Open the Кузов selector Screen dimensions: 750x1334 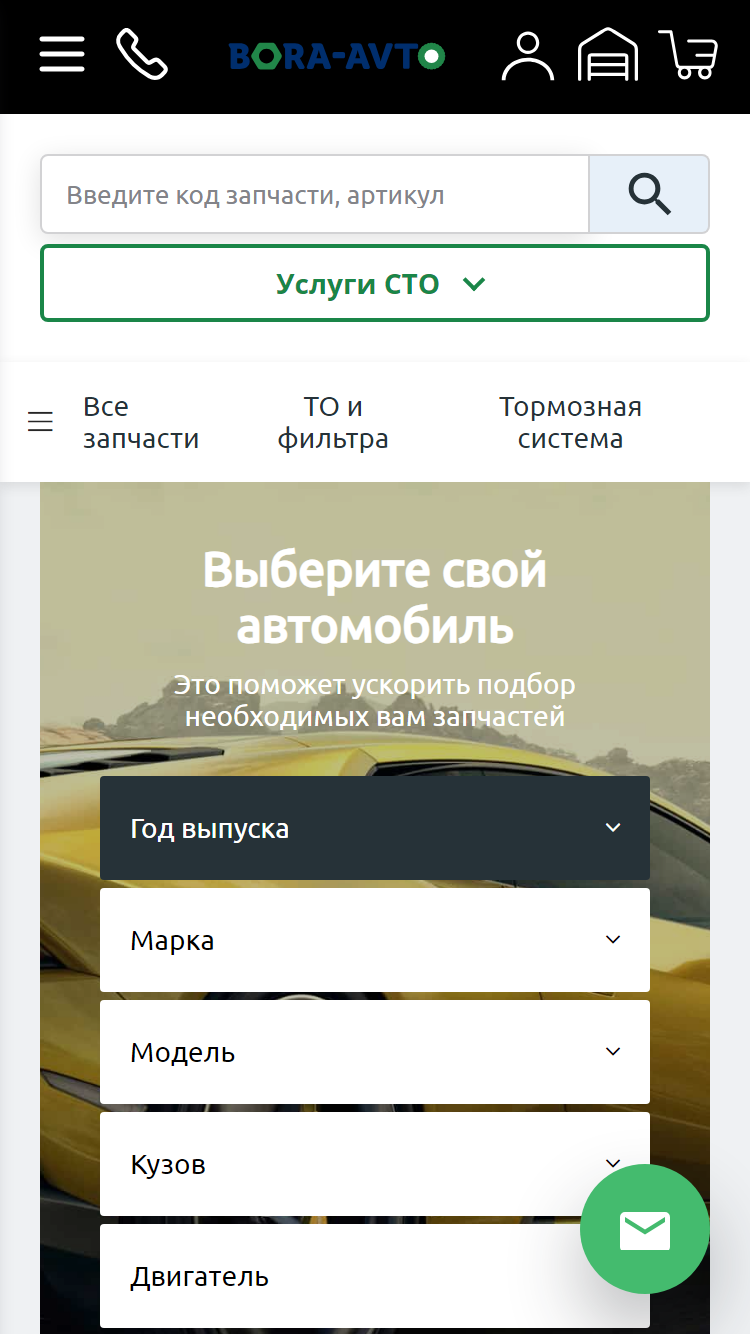tap(375, 1164)
